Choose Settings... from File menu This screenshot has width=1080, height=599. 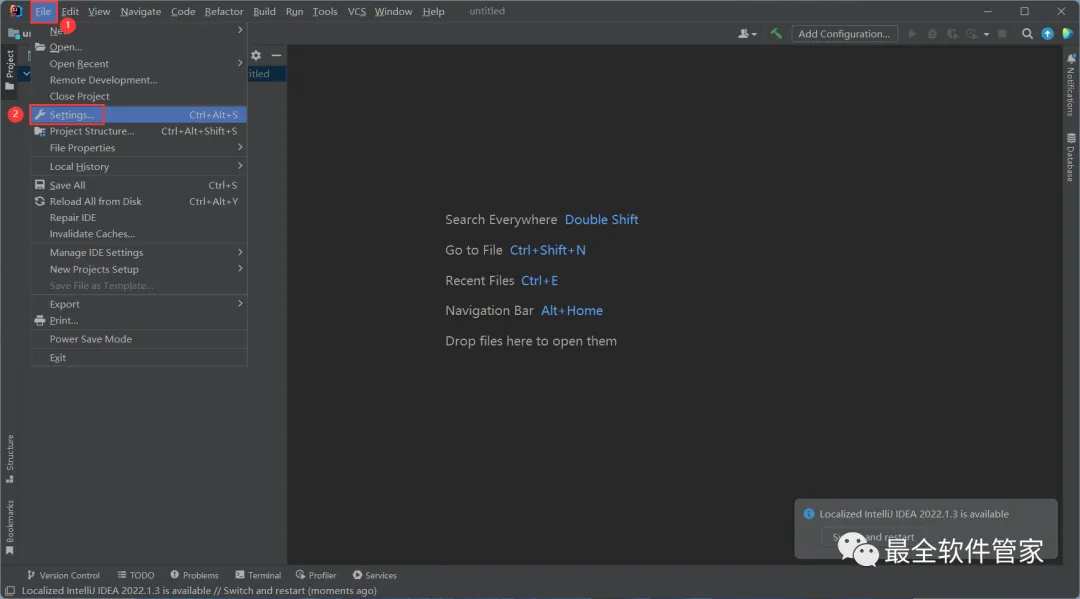pyautogui.click(x=138, y=114)
